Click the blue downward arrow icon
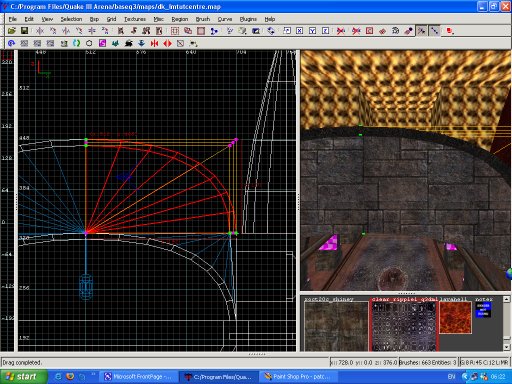Screen dimensions: 512x384 coord(141,43)
